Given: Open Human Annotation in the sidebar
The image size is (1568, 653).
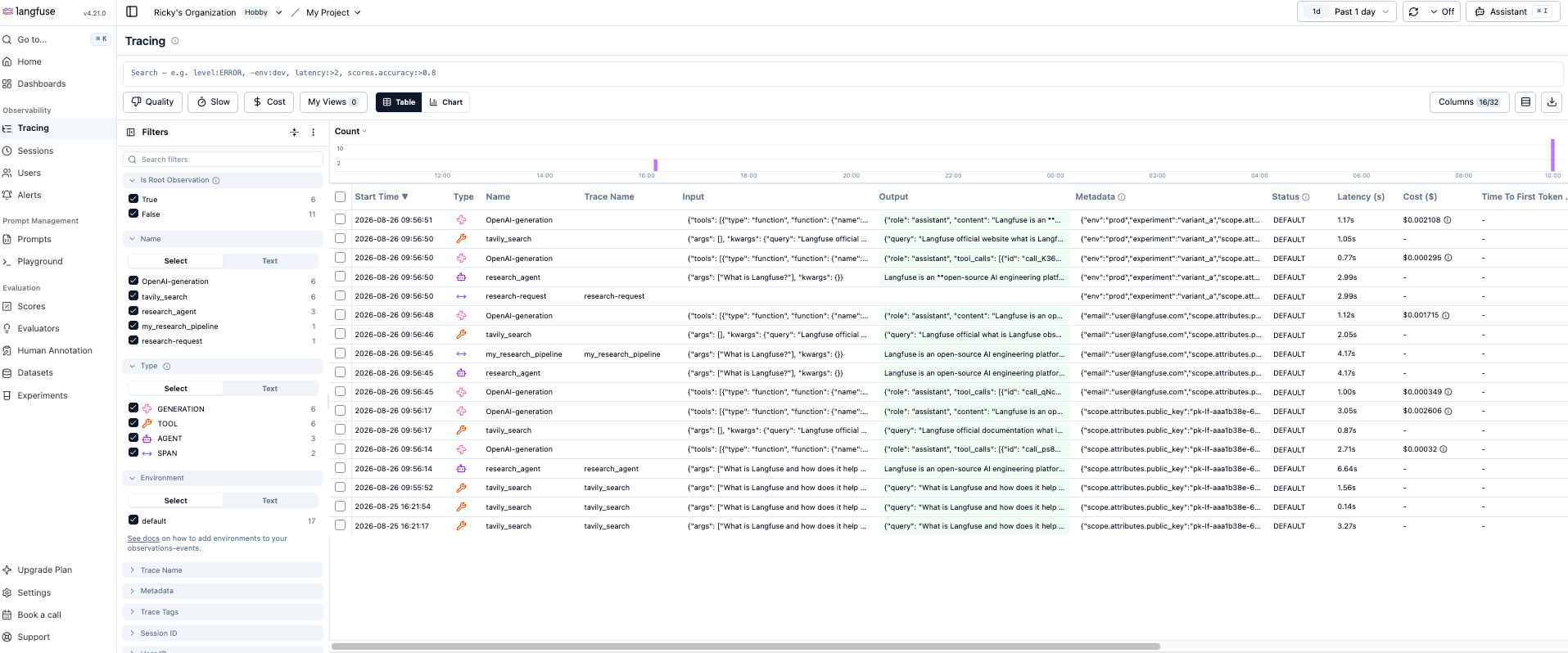Looking at the screenshot, I should point(54,350).
